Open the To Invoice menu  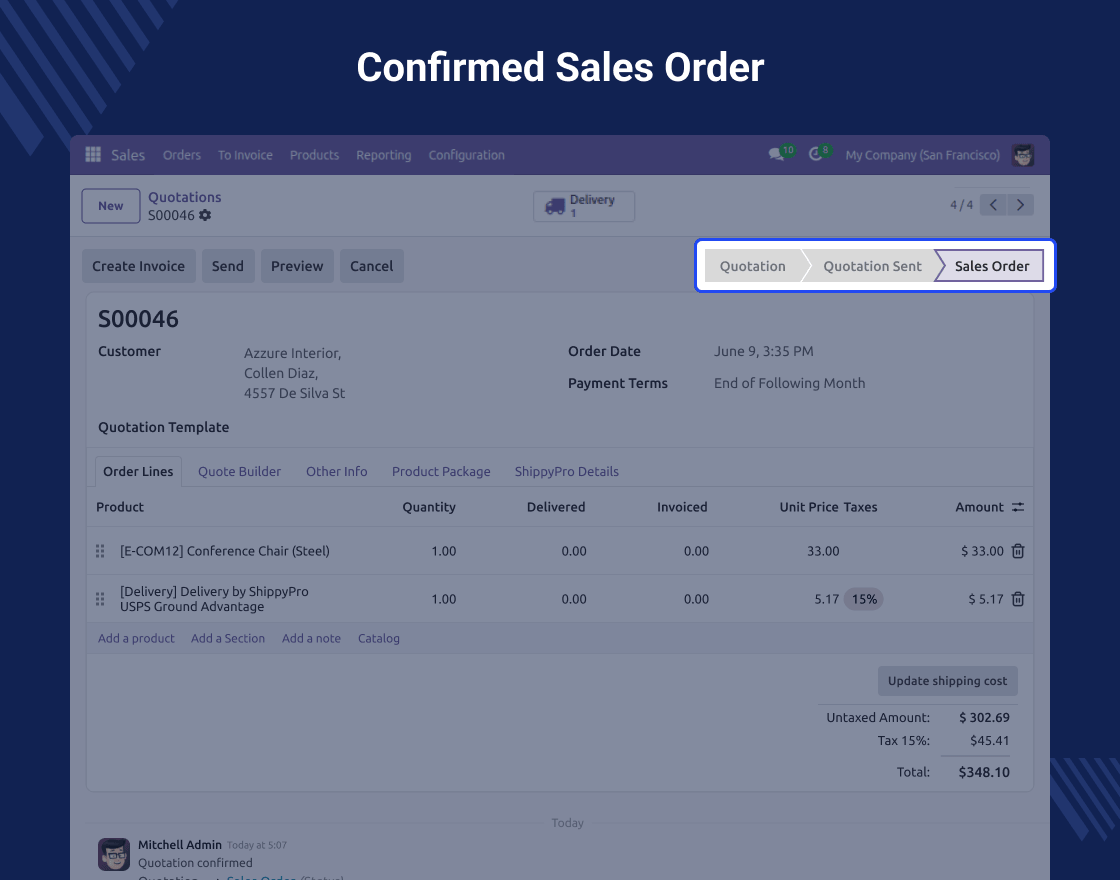(245, 155)
